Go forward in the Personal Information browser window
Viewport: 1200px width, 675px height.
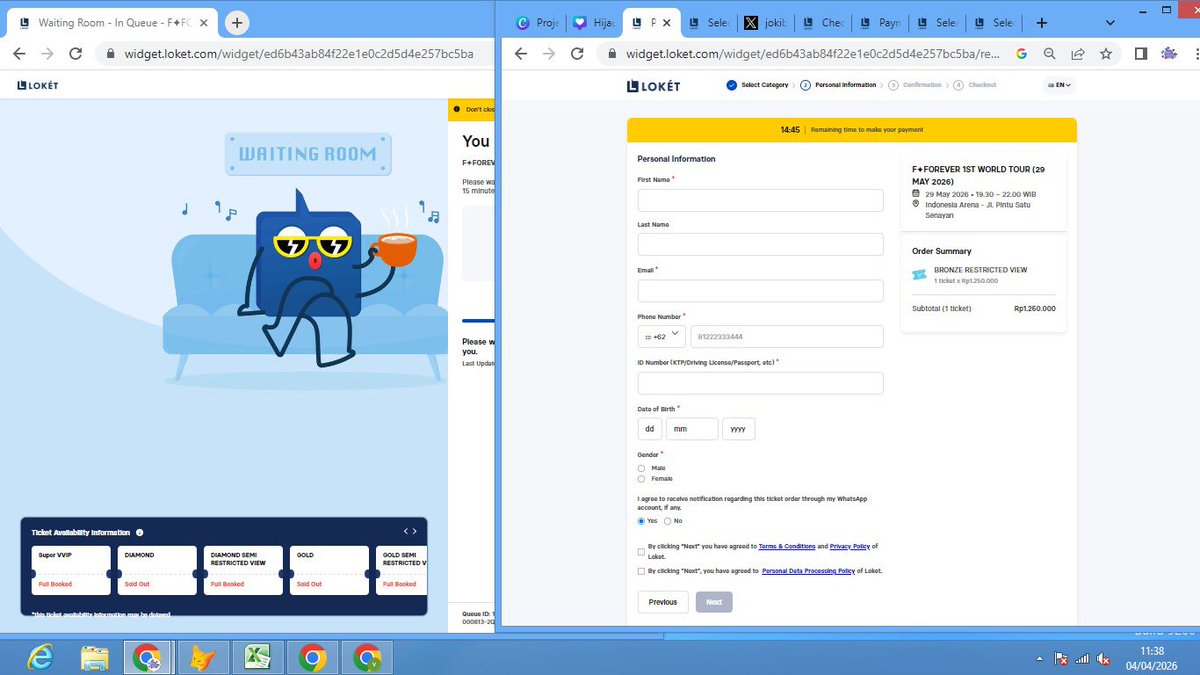(547, 54)
